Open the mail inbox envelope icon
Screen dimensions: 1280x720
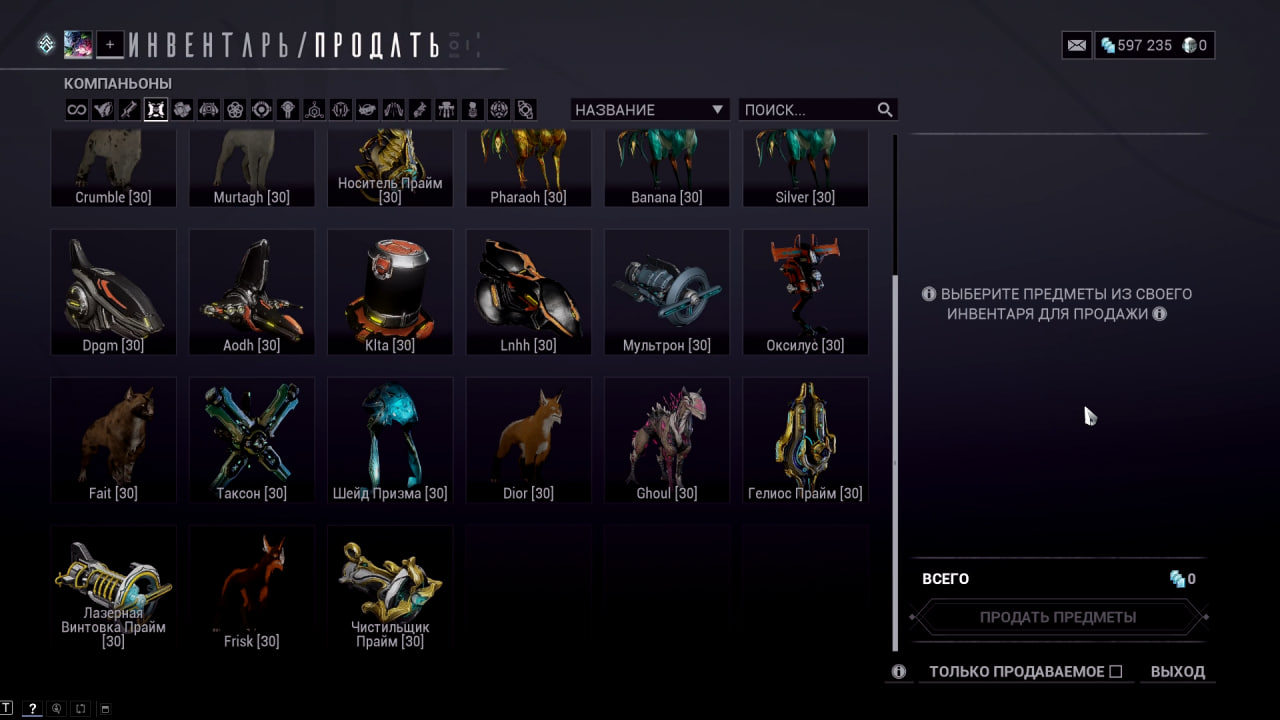pyautogui.click(x=1077, y=45)
